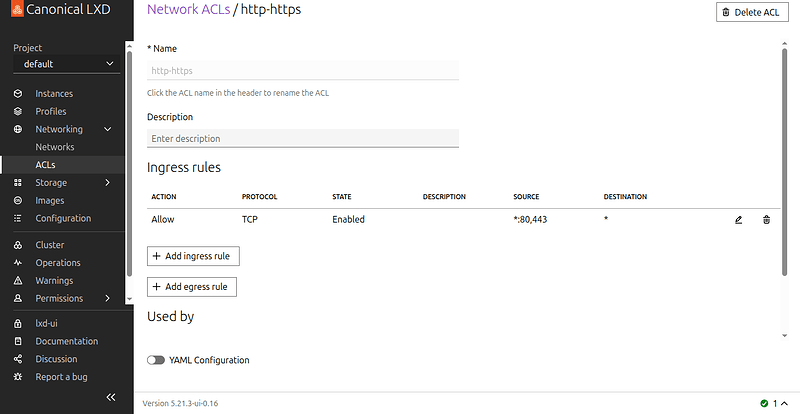Click the Description input field
Image resolution: width=800 pixels, height=414 pixels.
302,138
